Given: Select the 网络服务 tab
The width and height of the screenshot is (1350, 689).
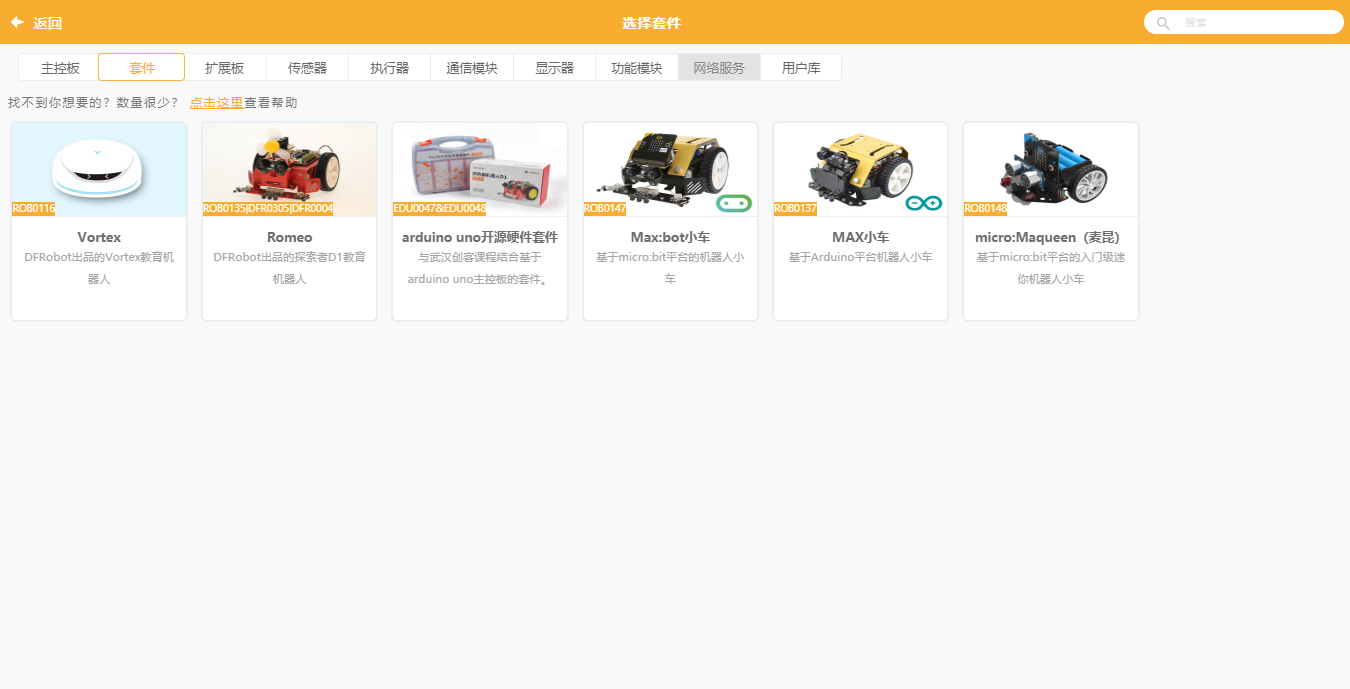Looking at the screenshot, I should [719, 68].
